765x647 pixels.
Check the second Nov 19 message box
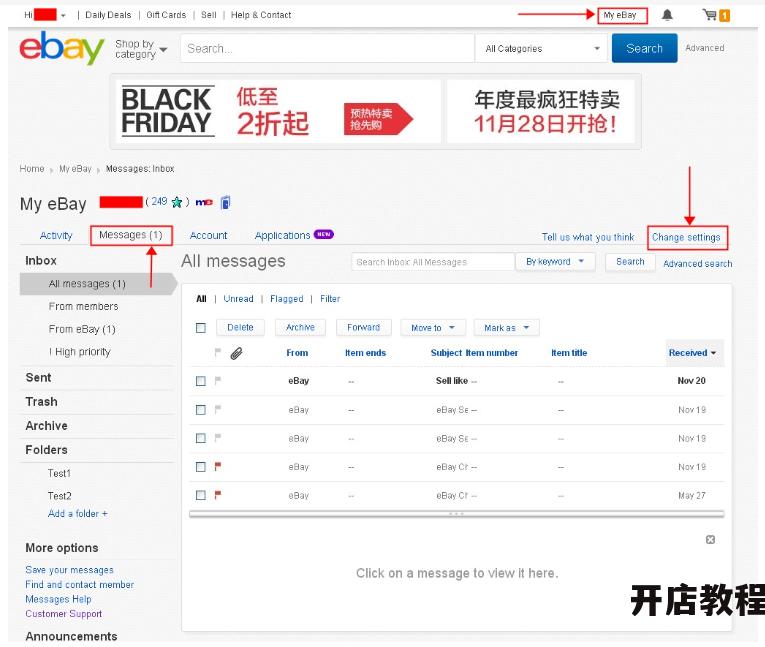coord(201,438)
